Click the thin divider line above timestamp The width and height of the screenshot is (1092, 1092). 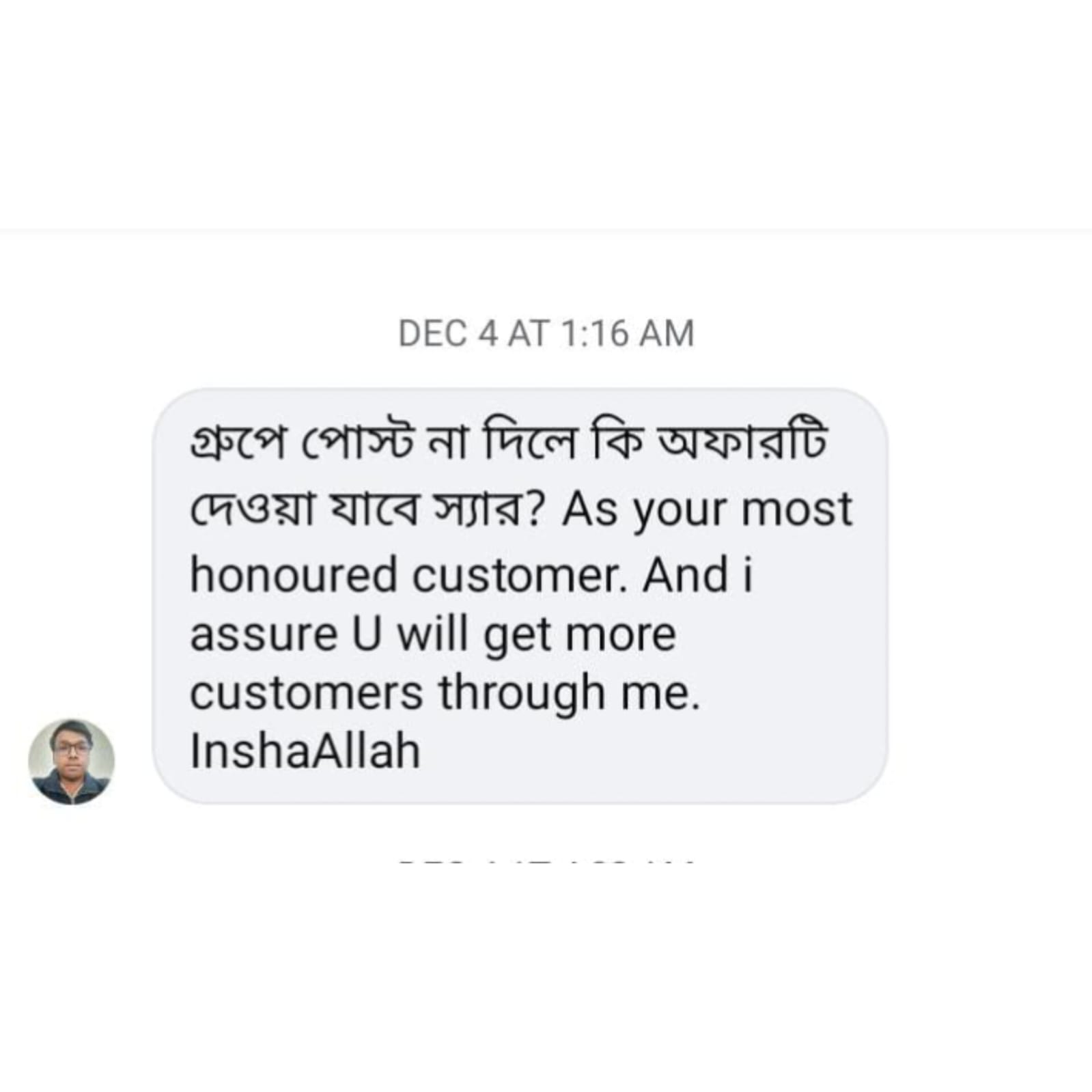(546, 230)
